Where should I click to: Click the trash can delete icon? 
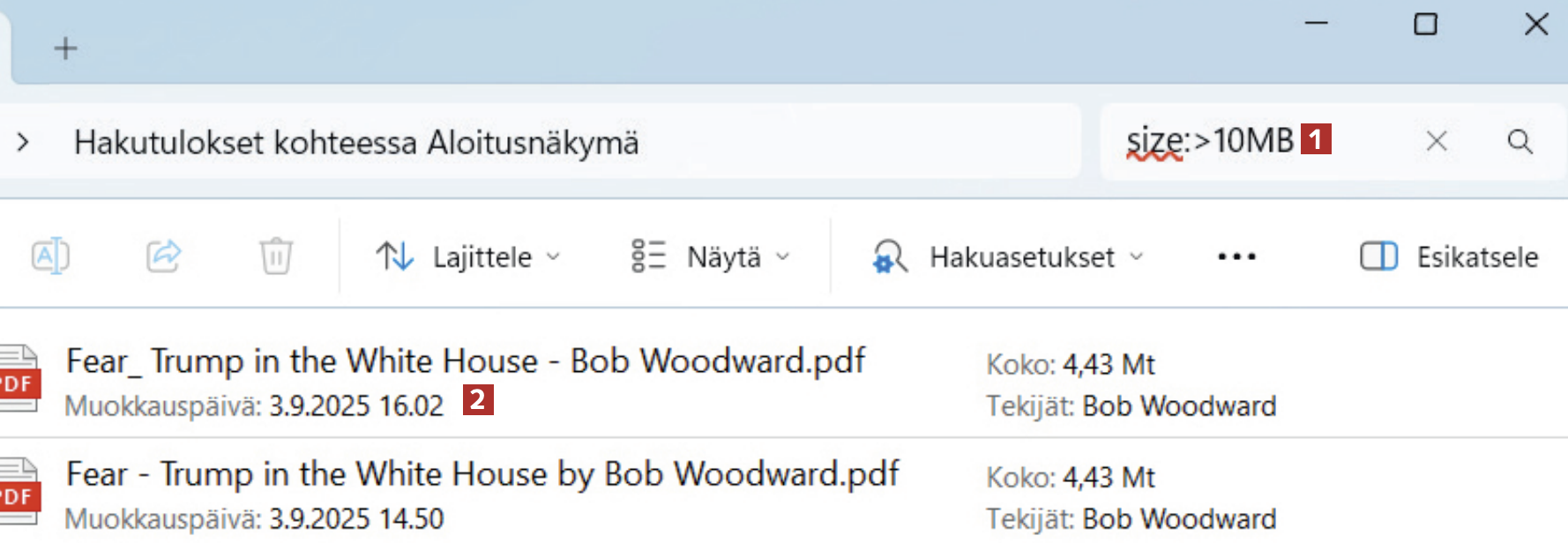click(275, 257)
